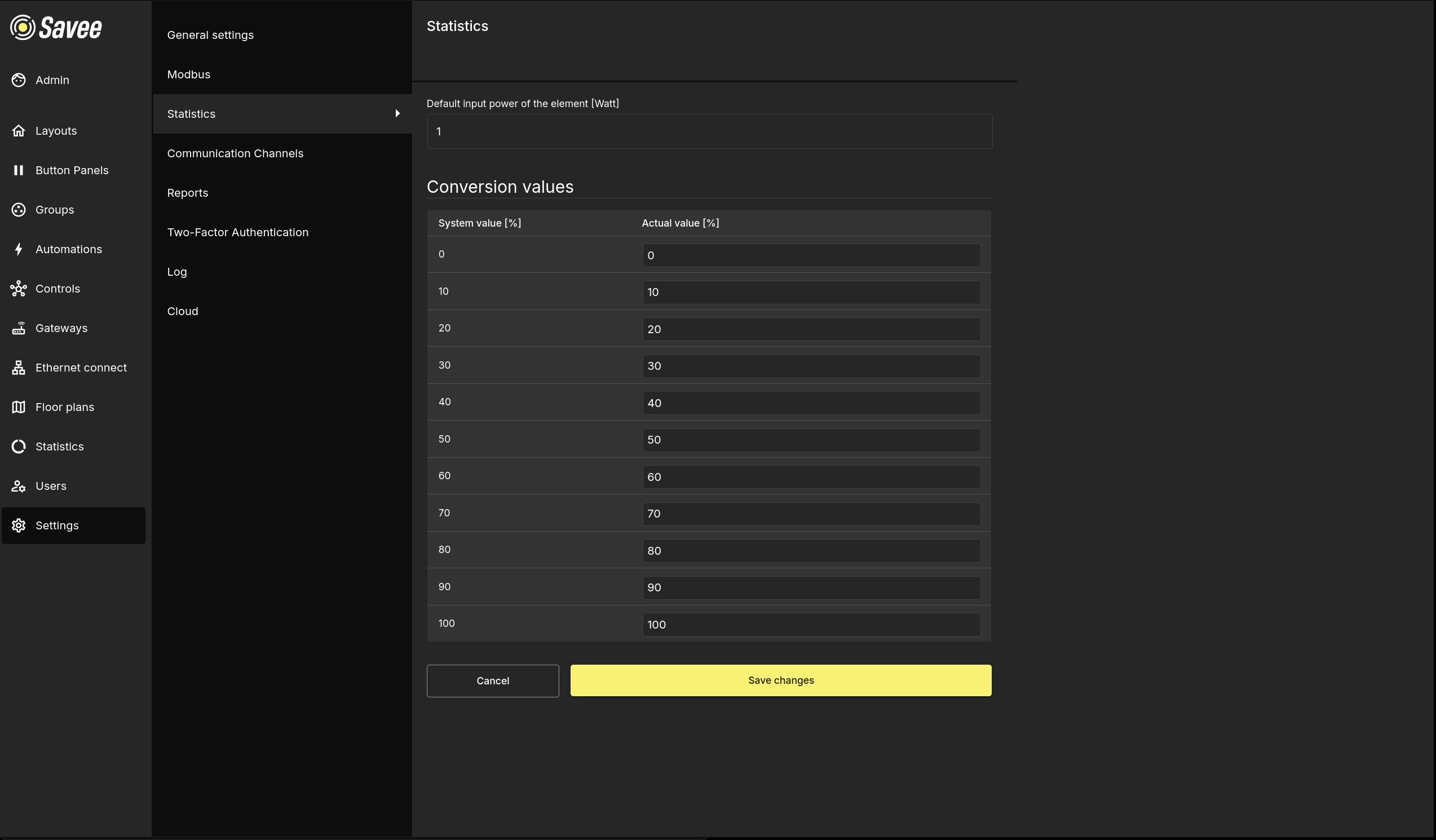Focus Default input power field
This screenshot has height=840, width=1436.
coord(709,132)
